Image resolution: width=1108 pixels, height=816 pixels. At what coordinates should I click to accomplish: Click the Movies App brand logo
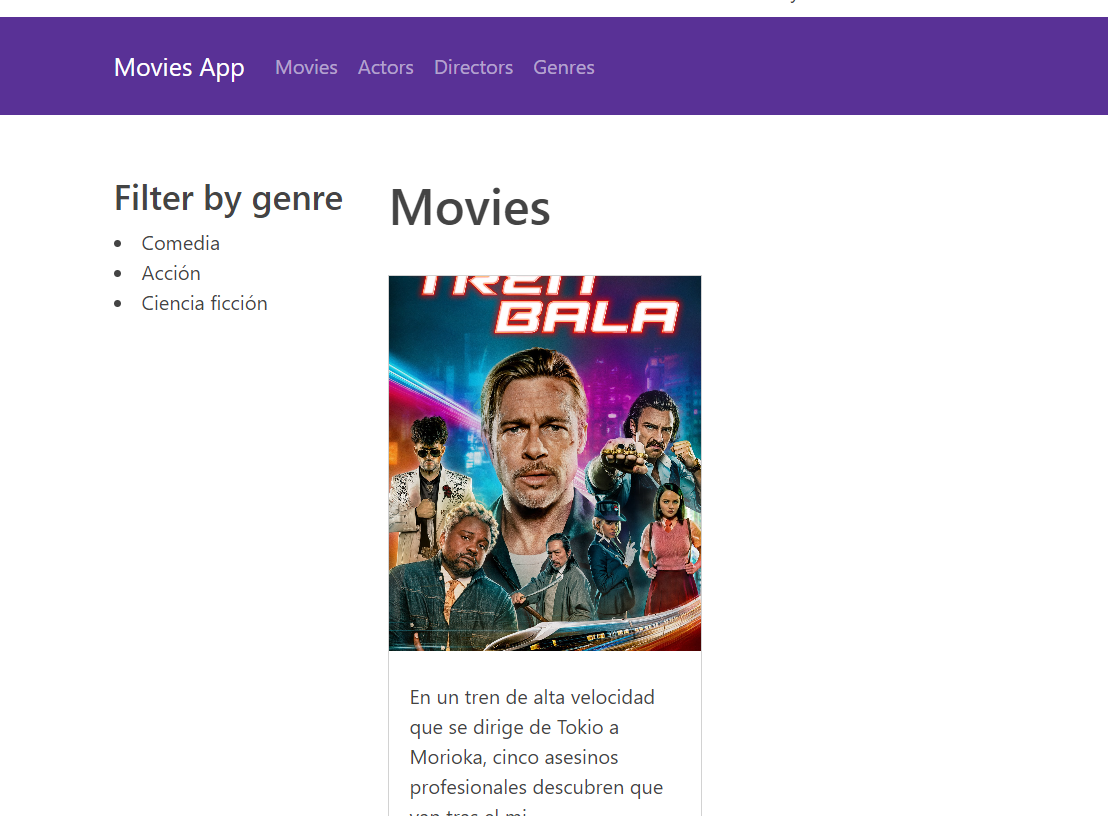pos(179,68)
